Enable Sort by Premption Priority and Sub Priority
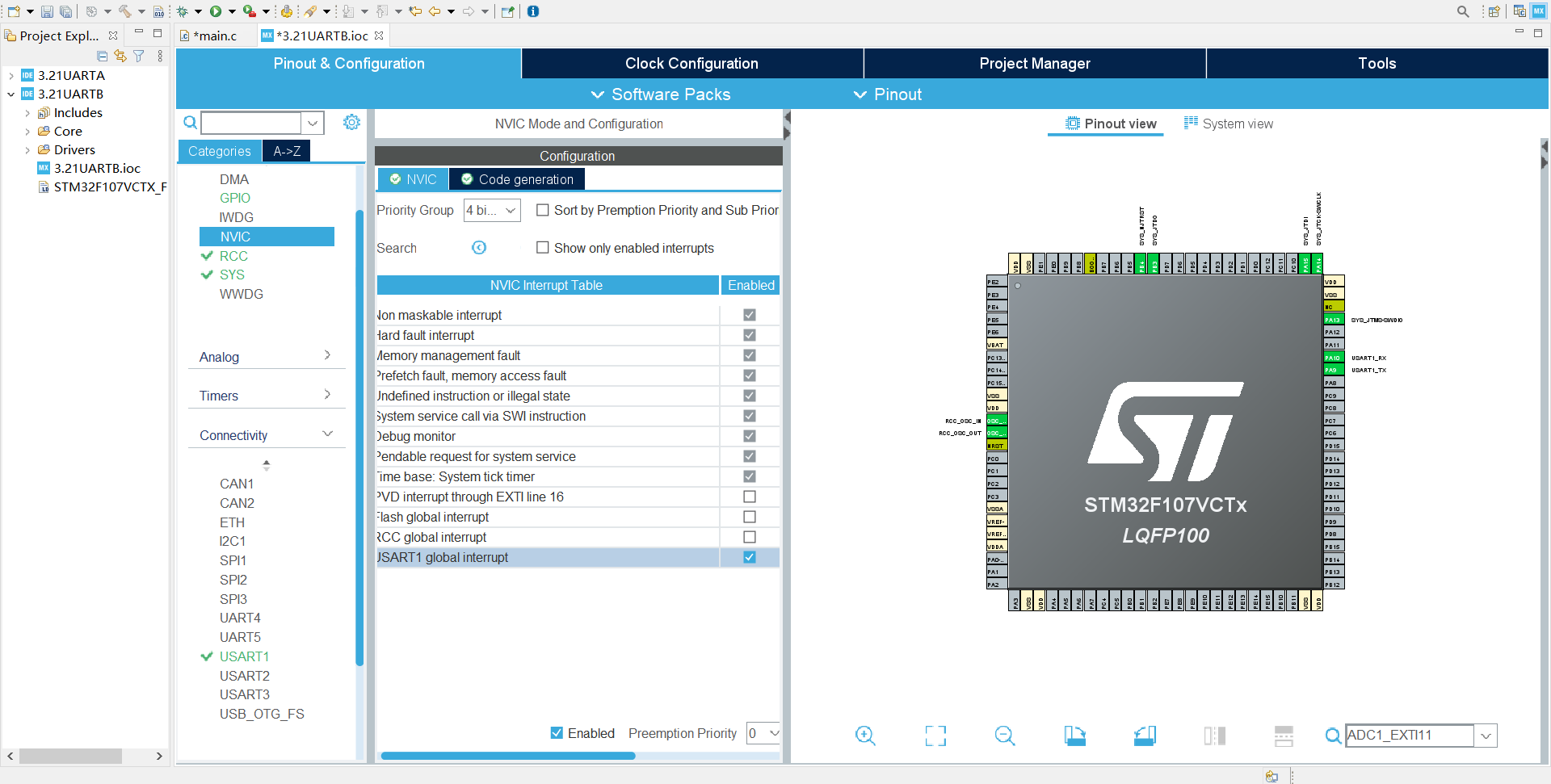This screenshot has height=784, width=1551. [542, 210]
